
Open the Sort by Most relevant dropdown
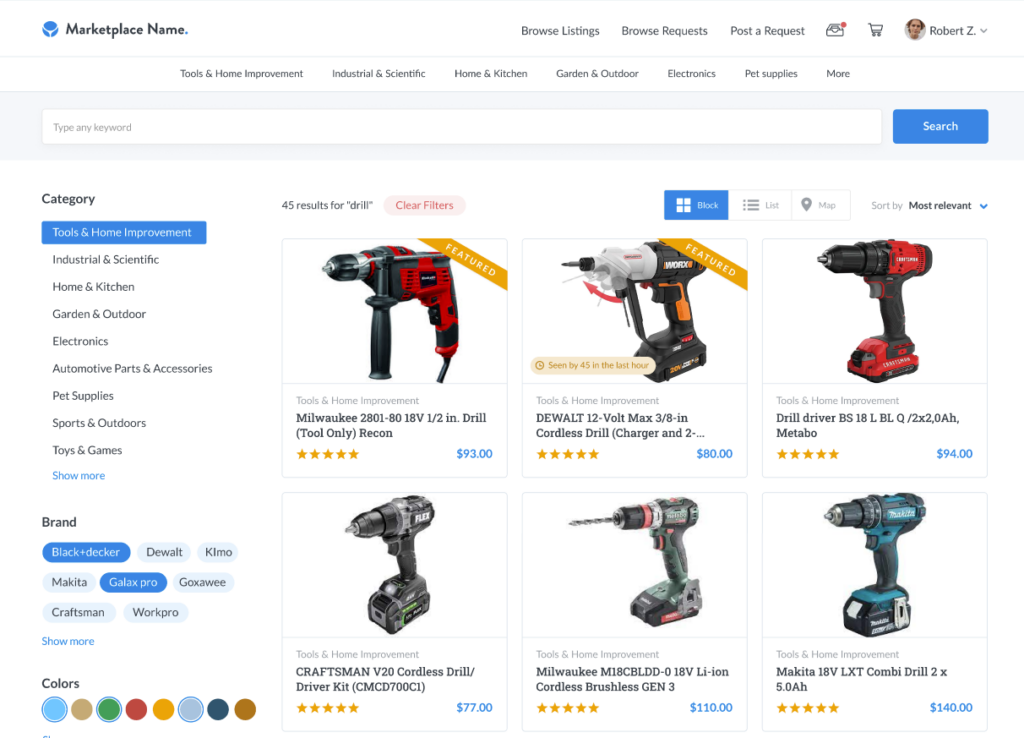pos(948,206)
